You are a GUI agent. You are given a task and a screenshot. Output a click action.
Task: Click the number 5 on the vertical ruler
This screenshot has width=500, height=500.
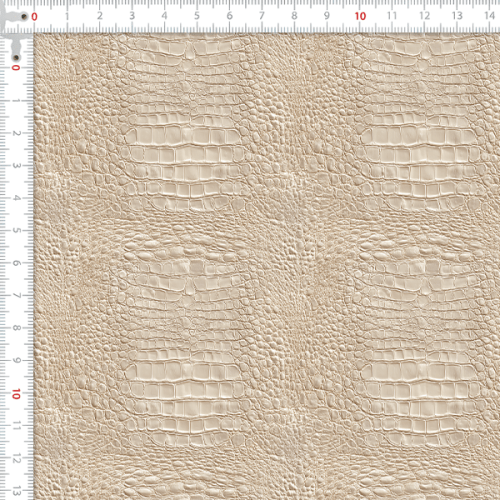[16, 231]
